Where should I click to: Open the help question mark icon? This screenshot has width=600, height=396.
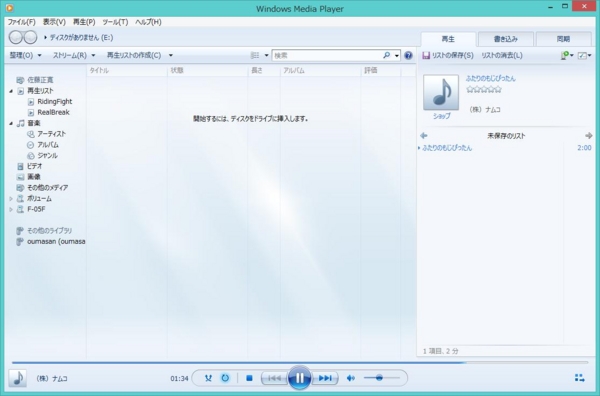[408, 55]
